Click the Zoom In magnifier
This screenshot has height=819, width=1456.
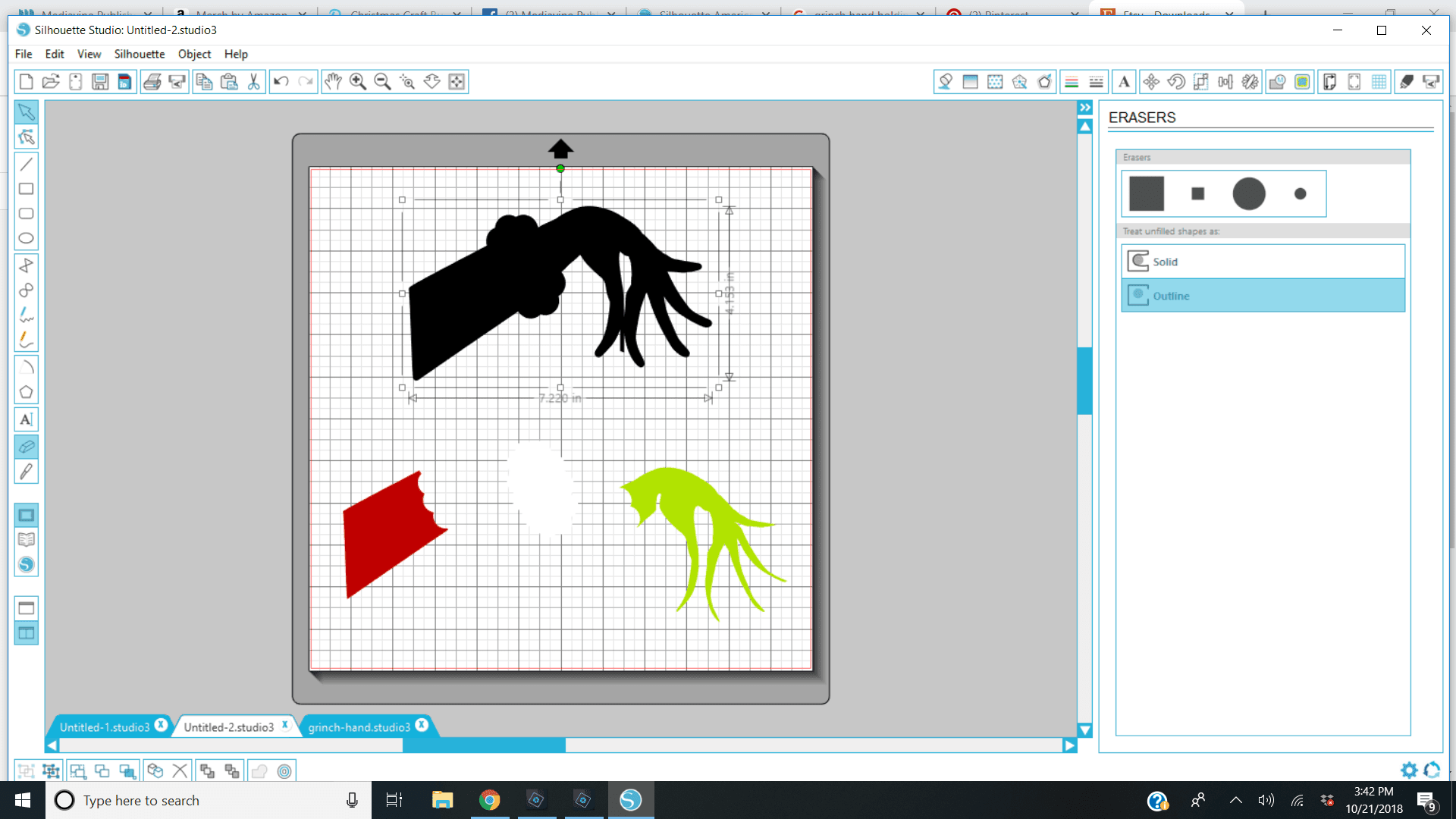pos(358,82)
